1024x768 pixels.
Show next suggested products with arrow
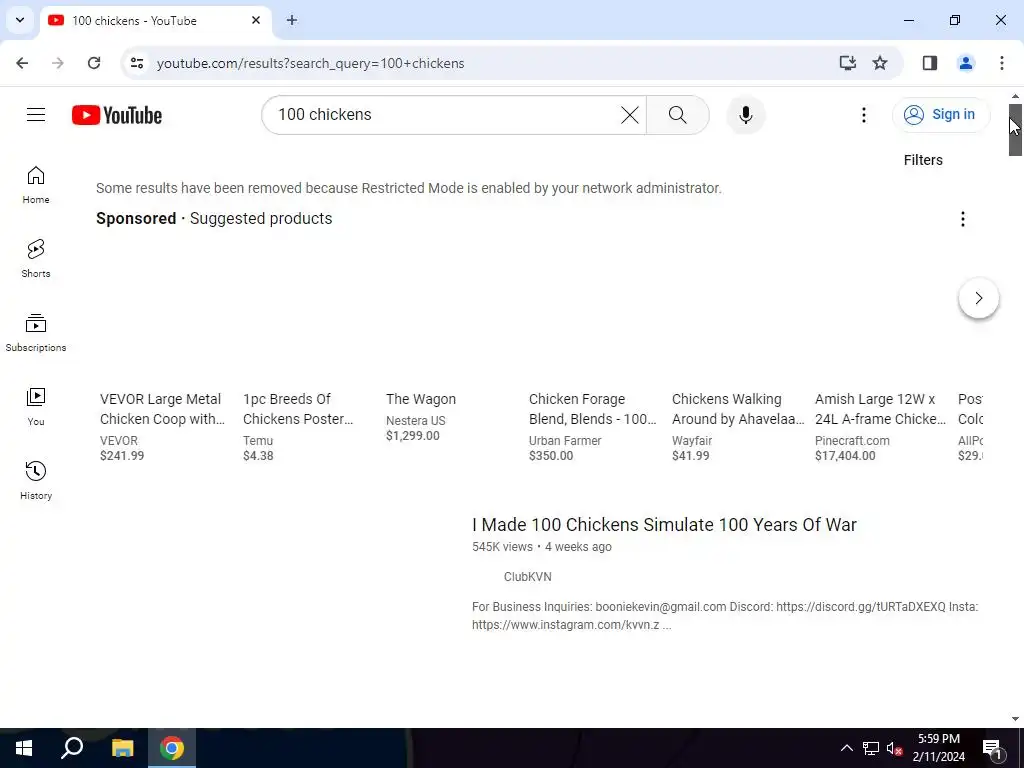coord(978,298)
